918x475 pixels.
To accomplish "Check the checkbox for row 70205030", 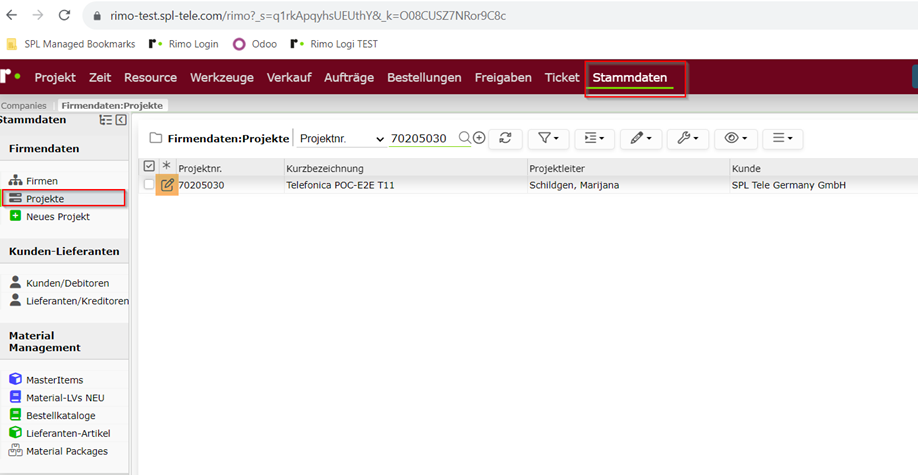I will point(149,185).
